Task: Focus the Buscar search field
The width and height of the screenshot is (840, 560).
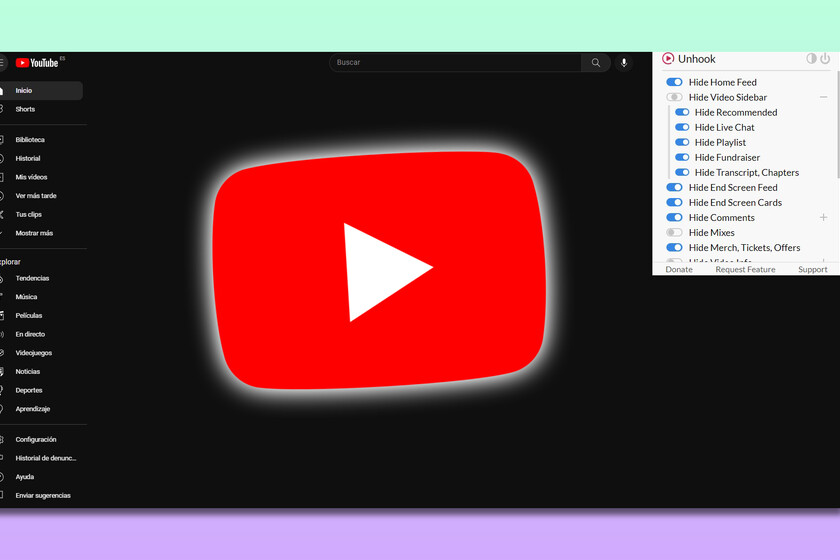Action: point(455,63)
